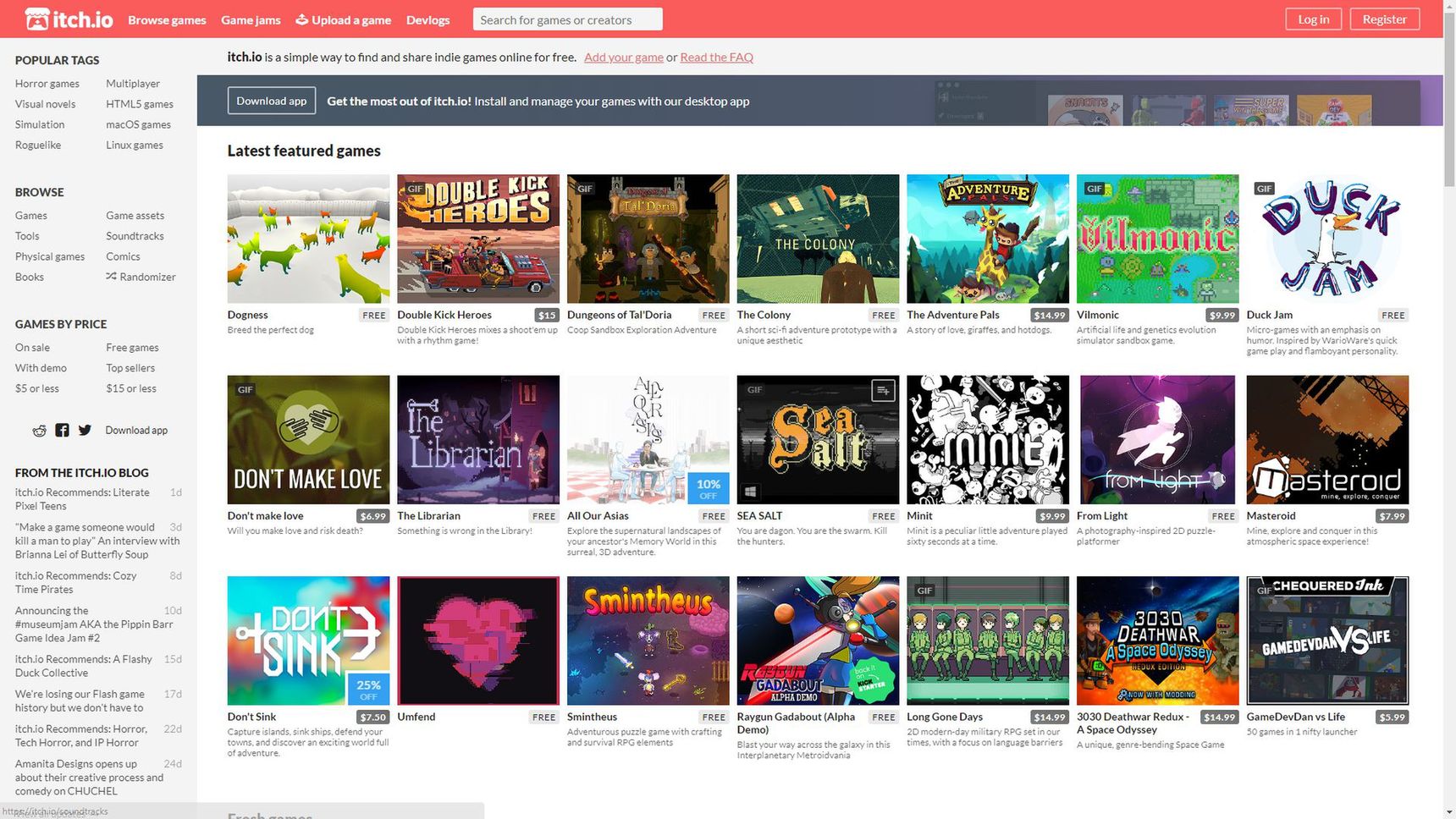Open Tools under Browse sidebar
1456x819 pixels.
[27, 236]
